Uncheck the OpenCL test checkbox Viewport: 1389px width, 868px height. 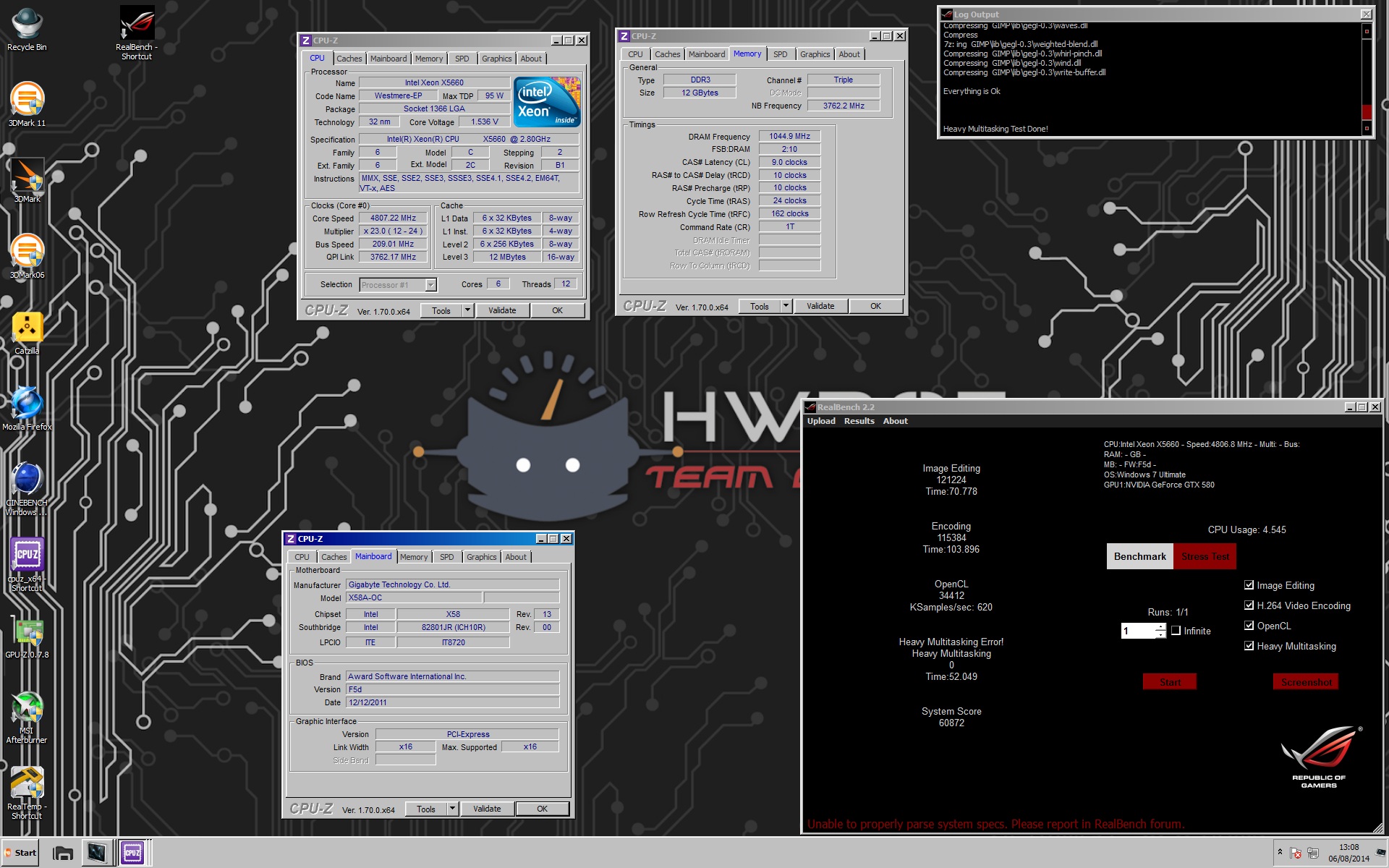pos(1249,626)
